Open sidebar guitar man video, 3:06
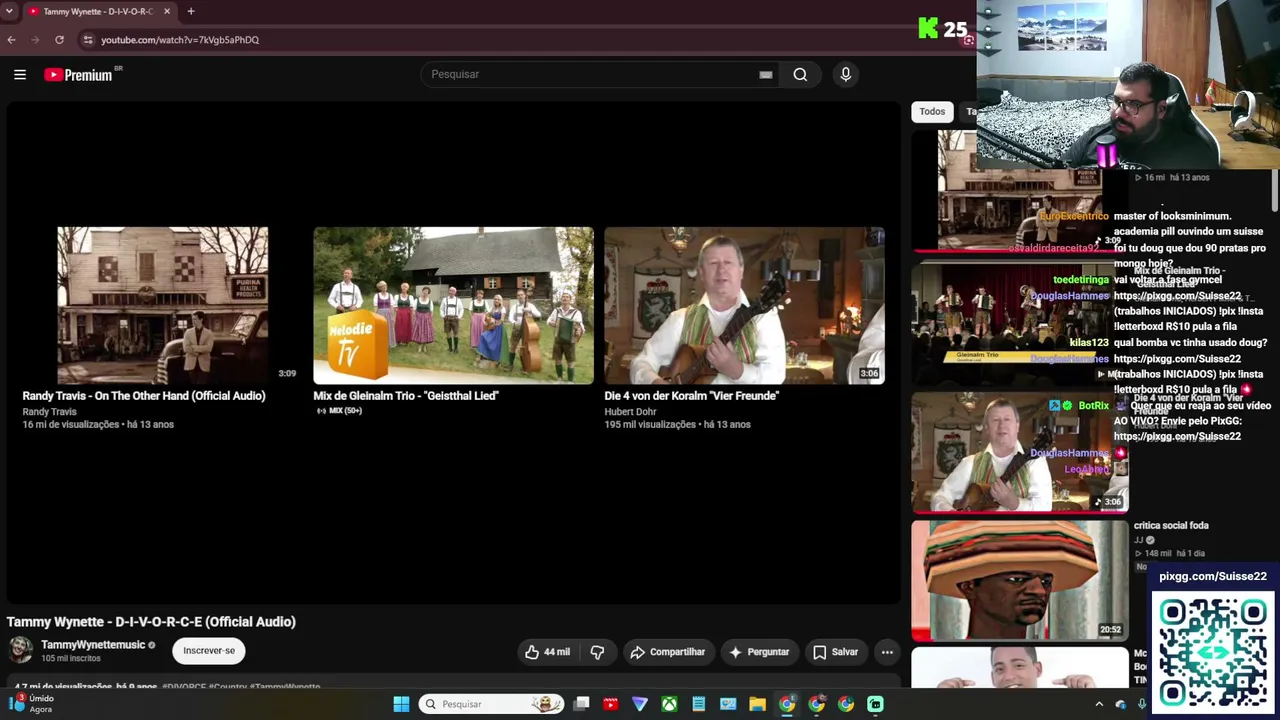This screenshot has height=720, width=1280. (1019, 452)
